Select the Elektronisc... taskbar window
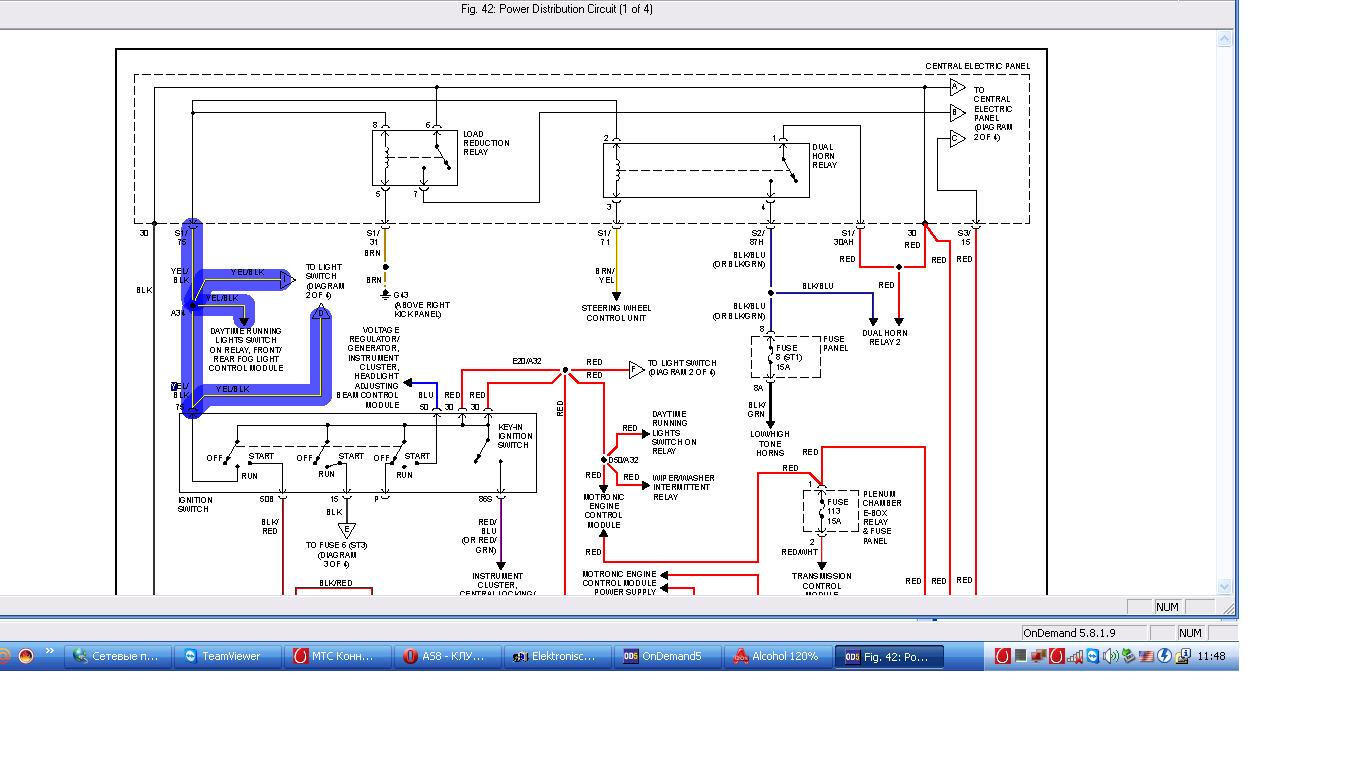The height and width of the screenshot is (768, 1366). (555, 656)
